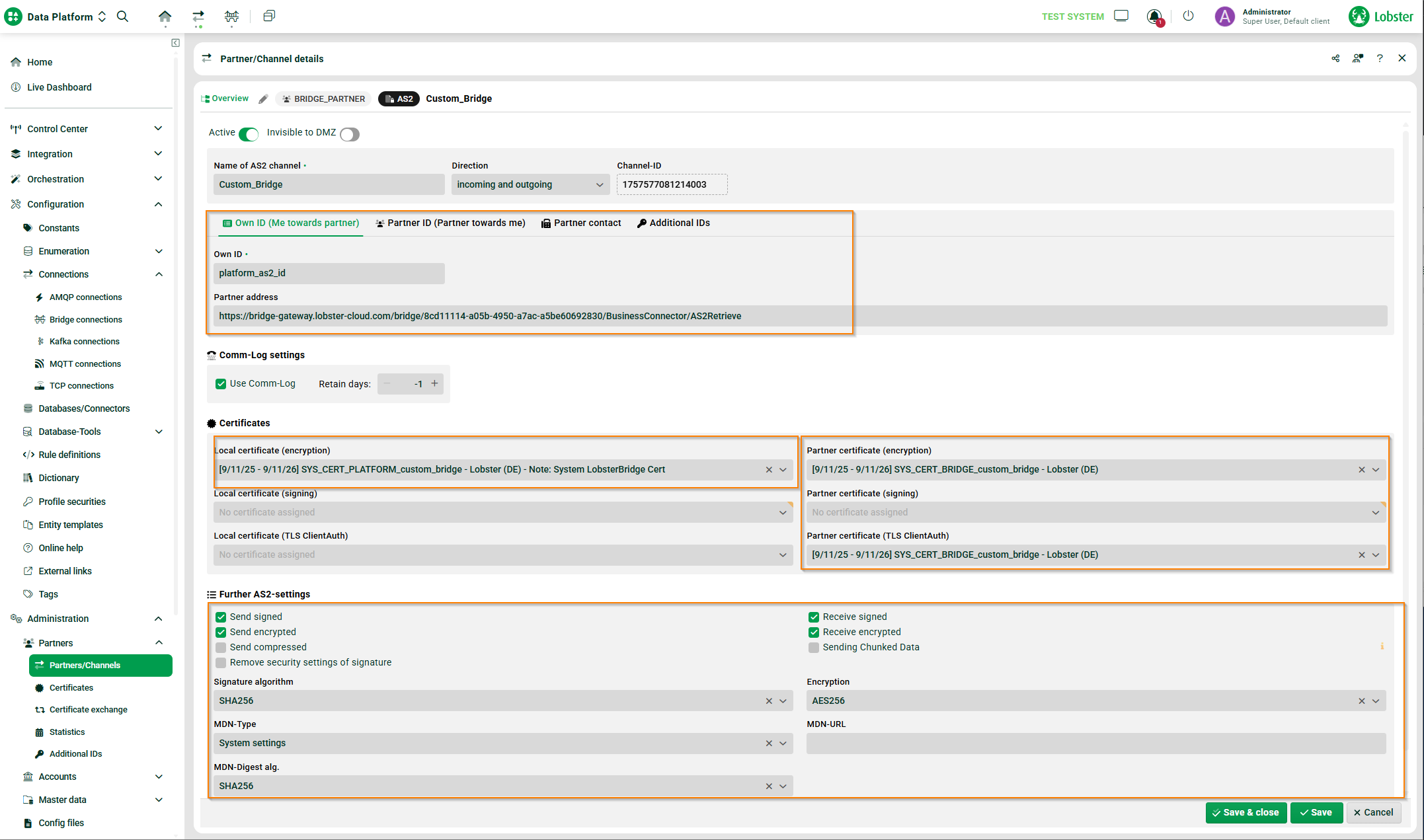Screen dimensions: 1424x840
Task: Click the Cancel button
Action: coord(1373,812)
